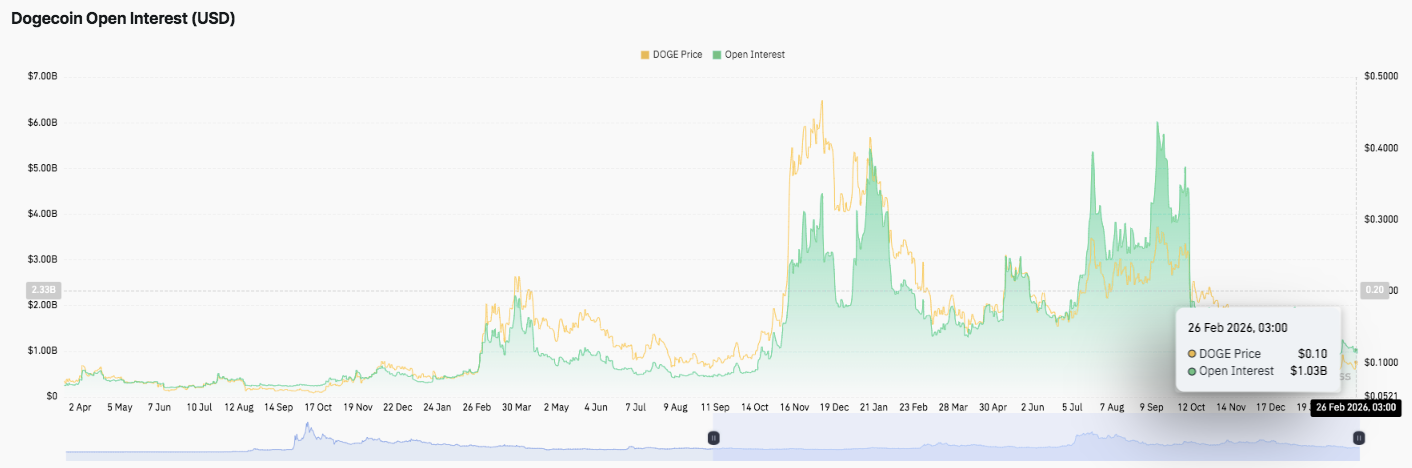Click the Dogecoin Open Interest (USD) title

tap(123, 18)
